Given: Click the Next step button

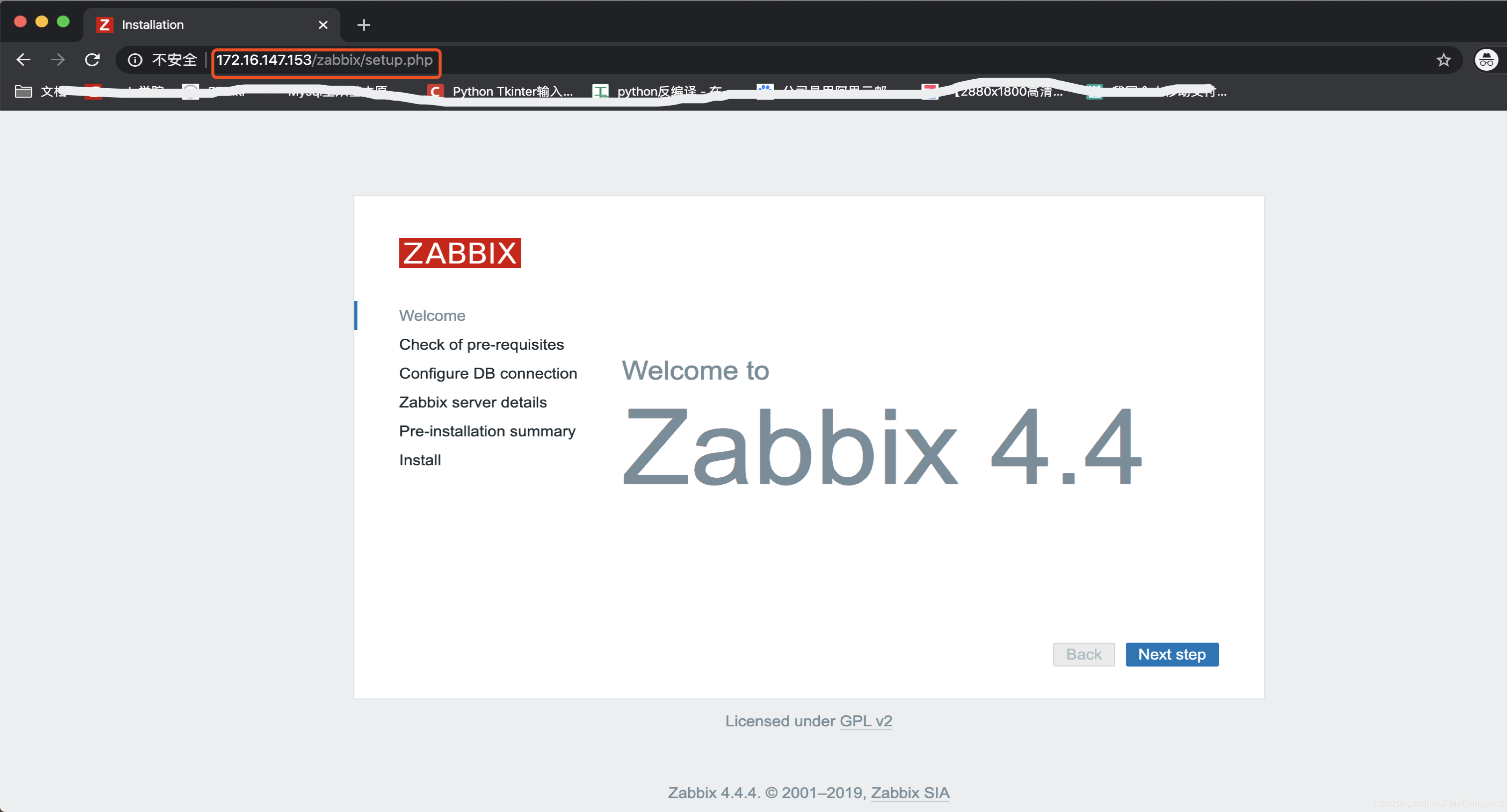Looking at the screenshot, I should (x=1171, y=654).
